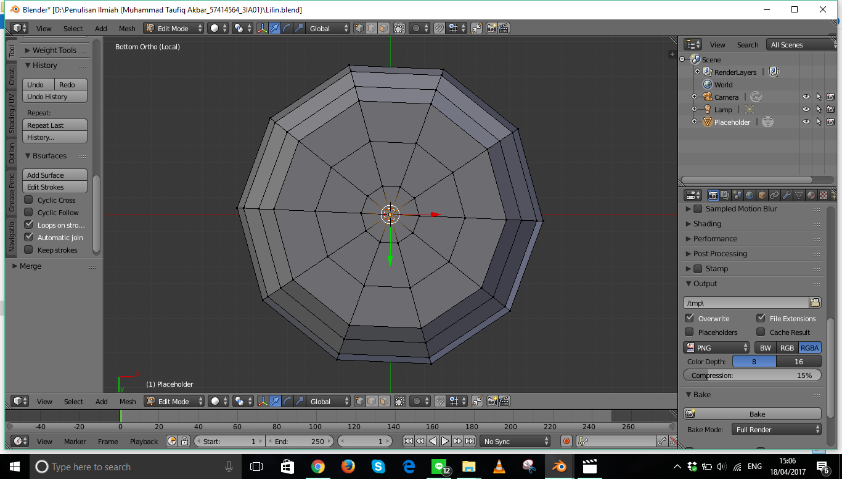
Task: Uncheck the Overwrite output option
Action: click(x=690, y=318)
